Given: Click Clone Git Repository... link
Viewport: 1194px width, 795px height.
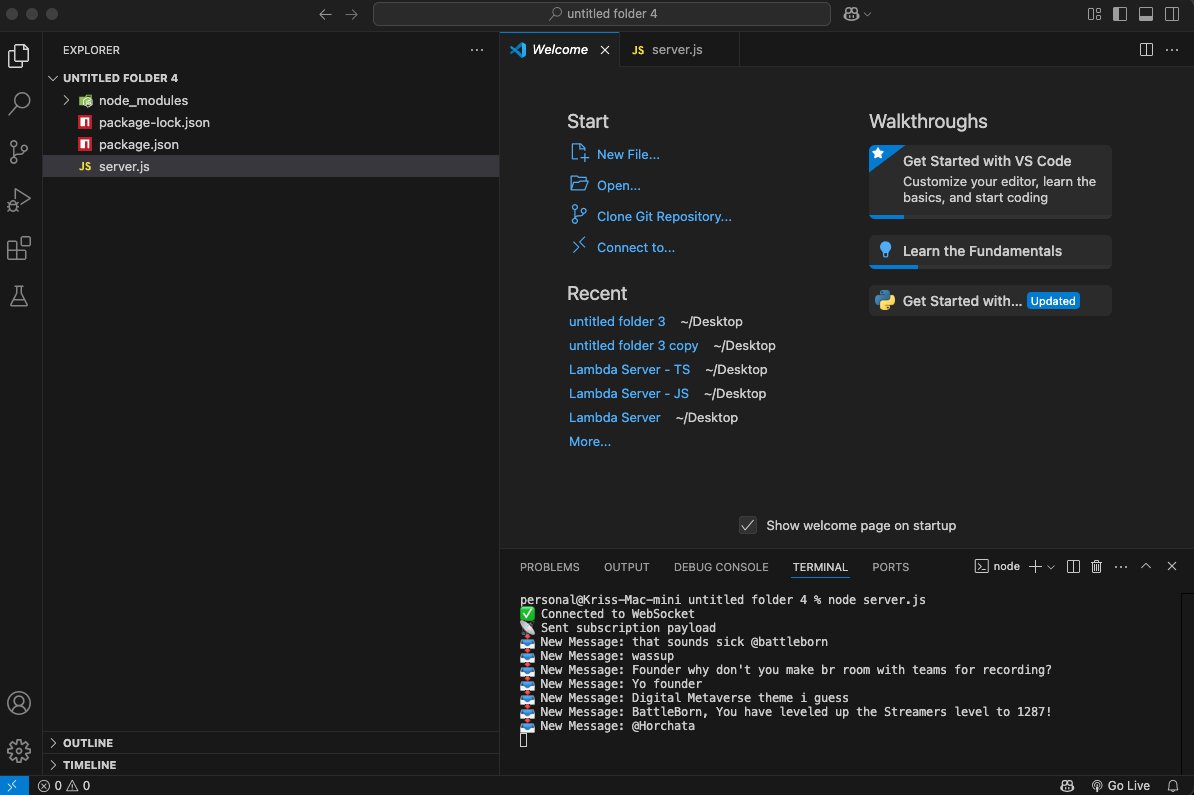Looking at the screenshot, I should [x=664, y=217].
